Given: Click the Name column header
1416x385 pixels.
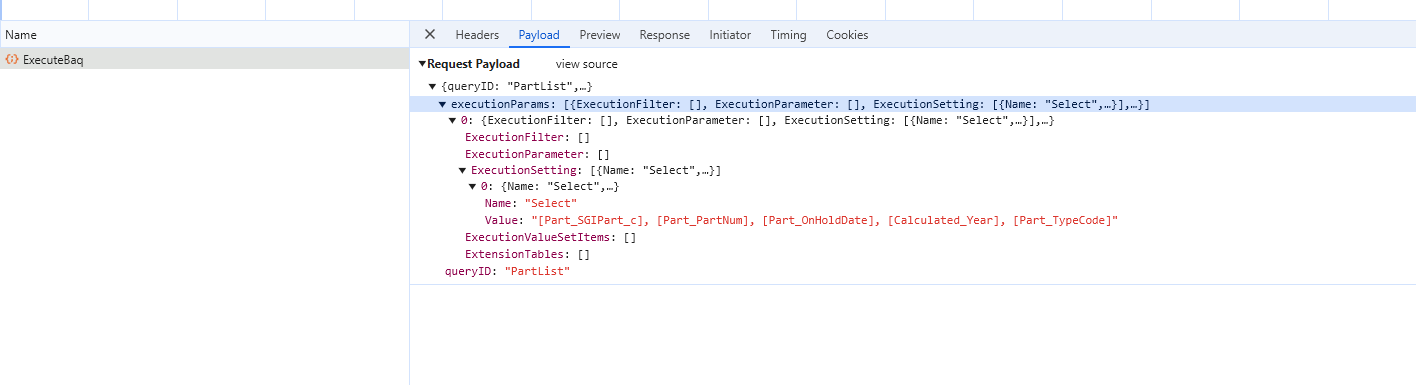Looking at the screenshot, I should (204, 35).
